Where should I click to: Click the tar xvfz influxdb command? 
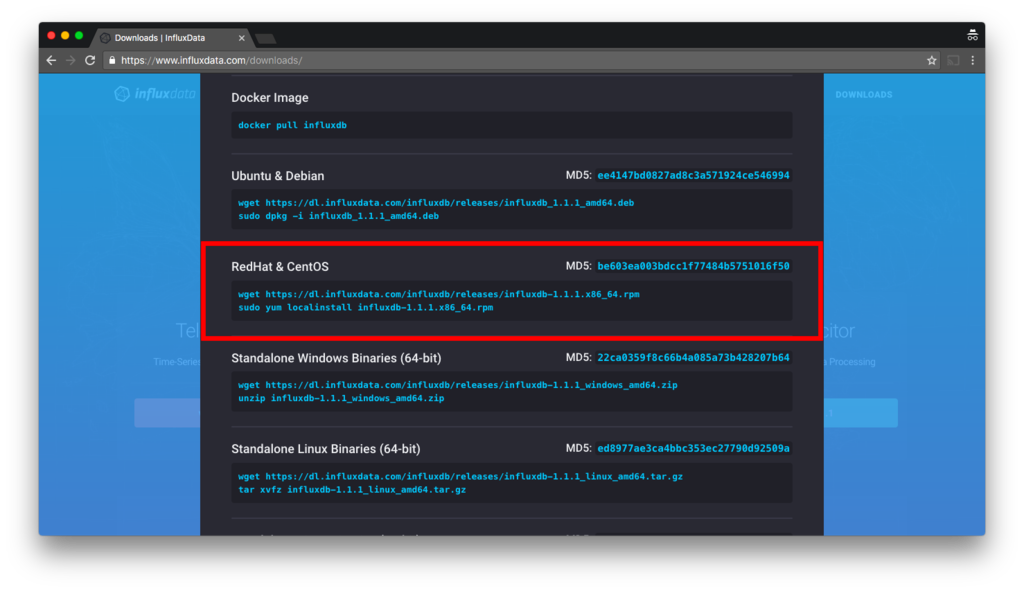(351, 489)
